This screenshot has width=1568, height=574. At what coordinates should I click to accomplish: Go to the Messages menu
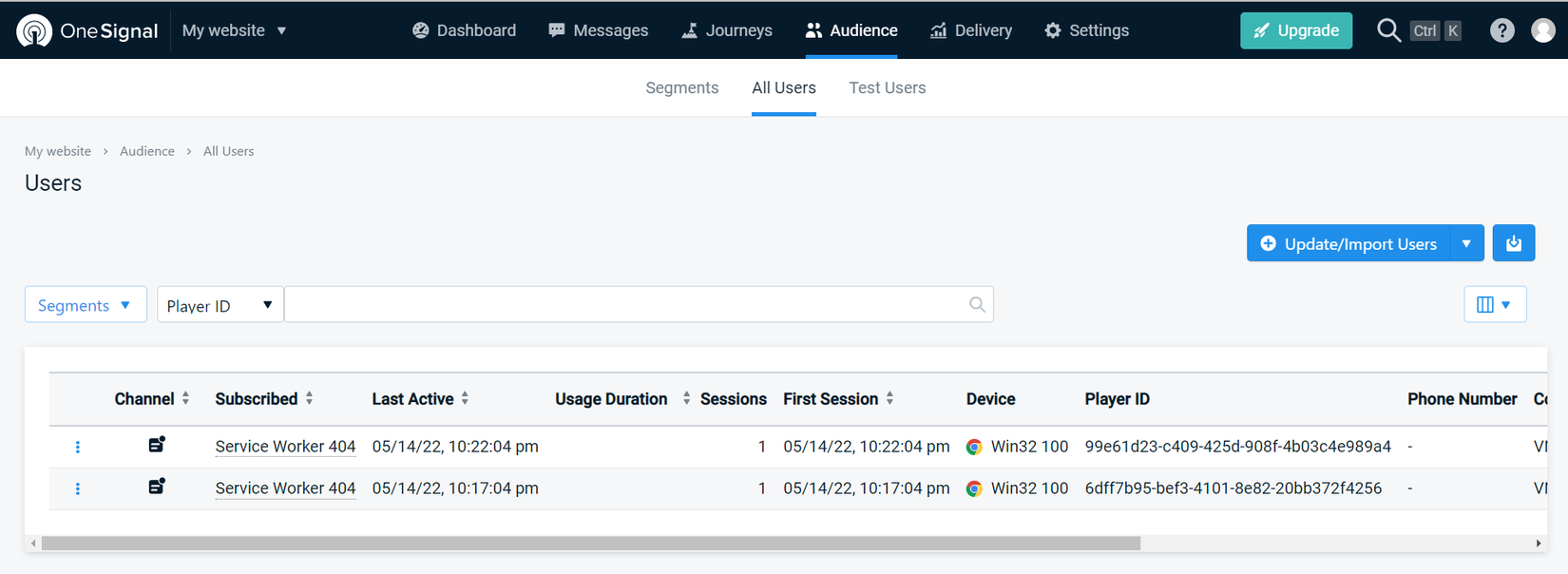[x=599, y=30]
